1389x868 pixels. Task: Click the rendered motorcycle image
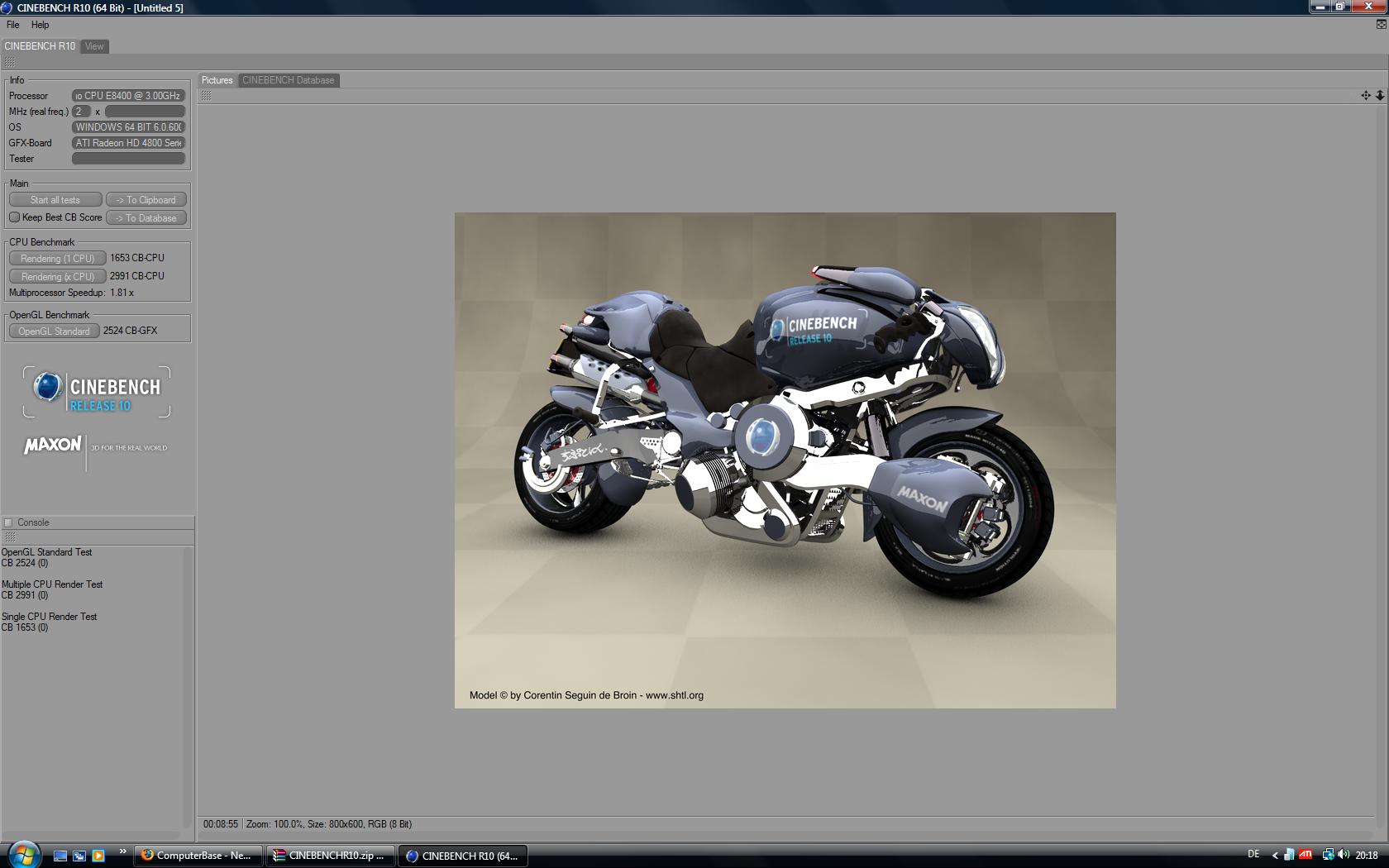[x=785, y=460]
